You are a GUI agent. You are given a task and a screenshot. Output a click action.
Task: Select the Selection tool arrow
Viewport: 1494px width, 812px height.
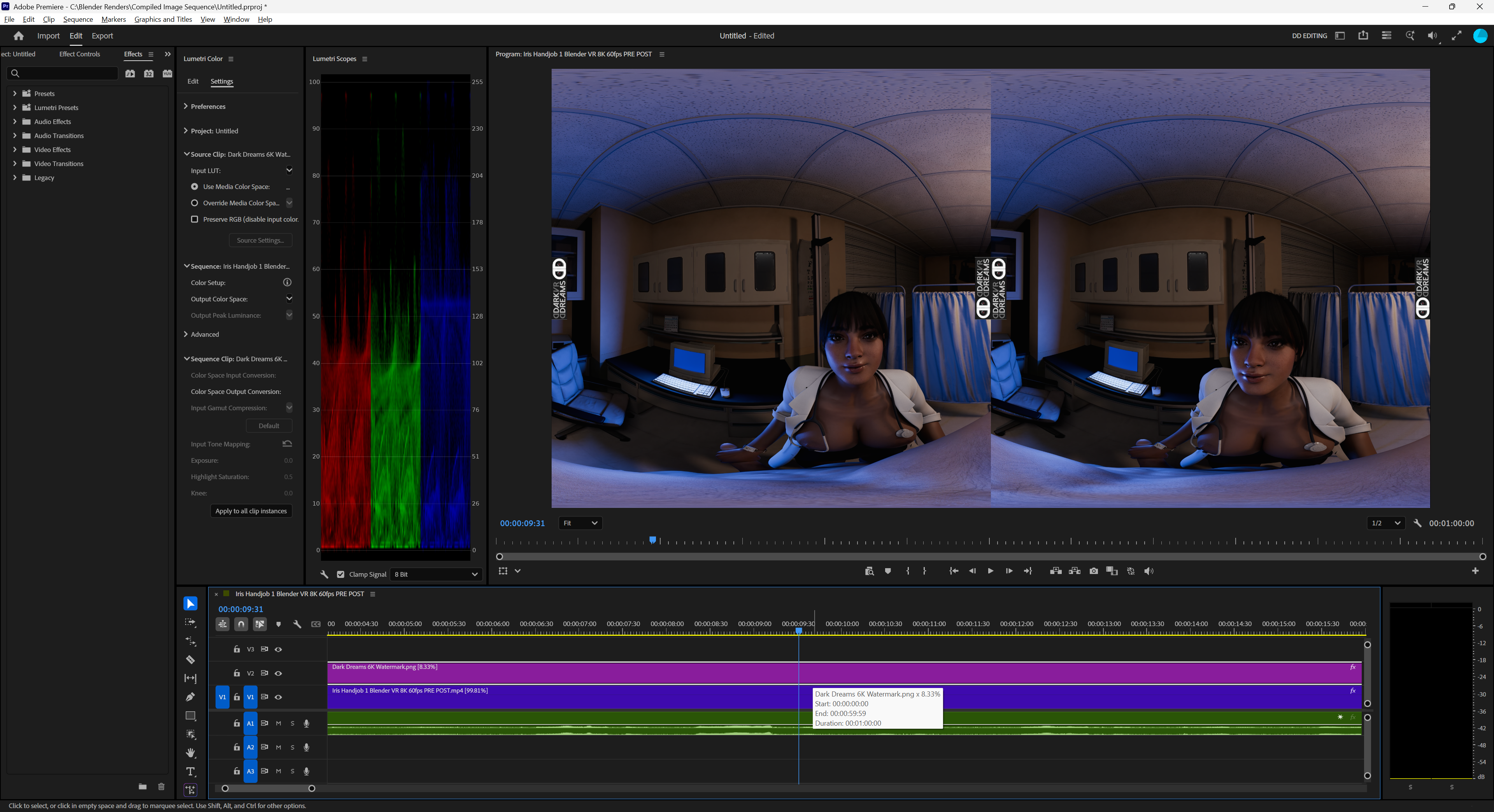pyautogui.click(x=190, y=603)
